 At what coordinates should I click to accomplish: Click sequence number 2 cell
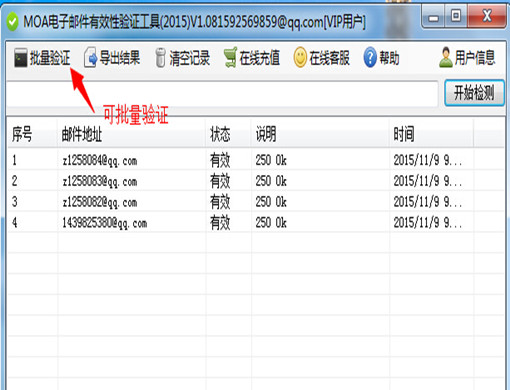point(14,181)
